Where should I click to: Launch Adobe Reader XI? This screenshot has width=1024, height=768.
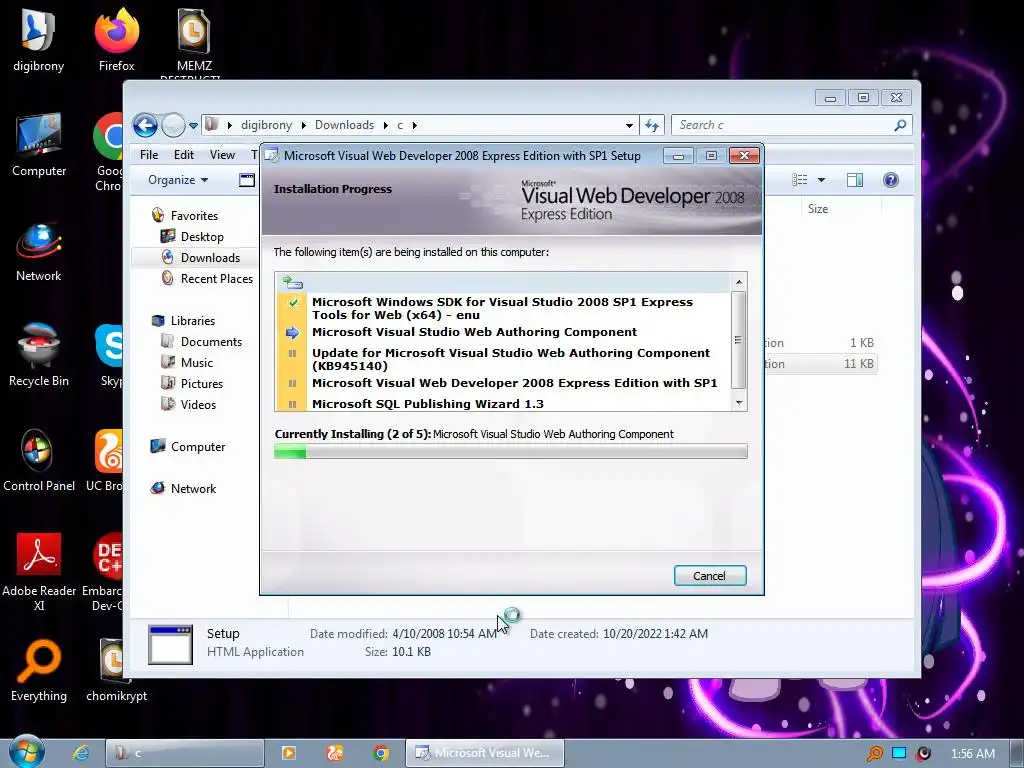[39, 571]
